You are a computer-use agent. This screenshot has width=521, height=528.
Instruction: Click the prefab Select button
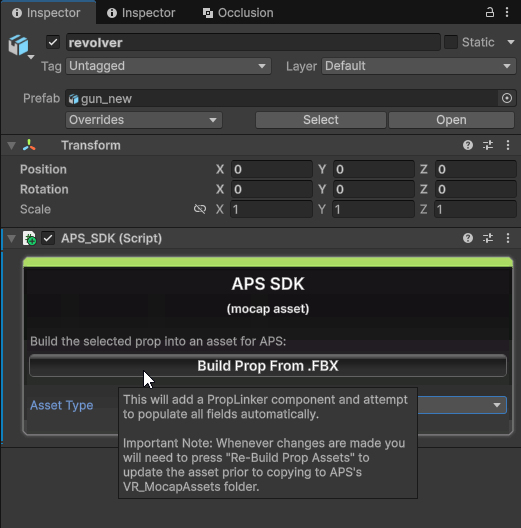pyautogui.click(x=321, y=120)
